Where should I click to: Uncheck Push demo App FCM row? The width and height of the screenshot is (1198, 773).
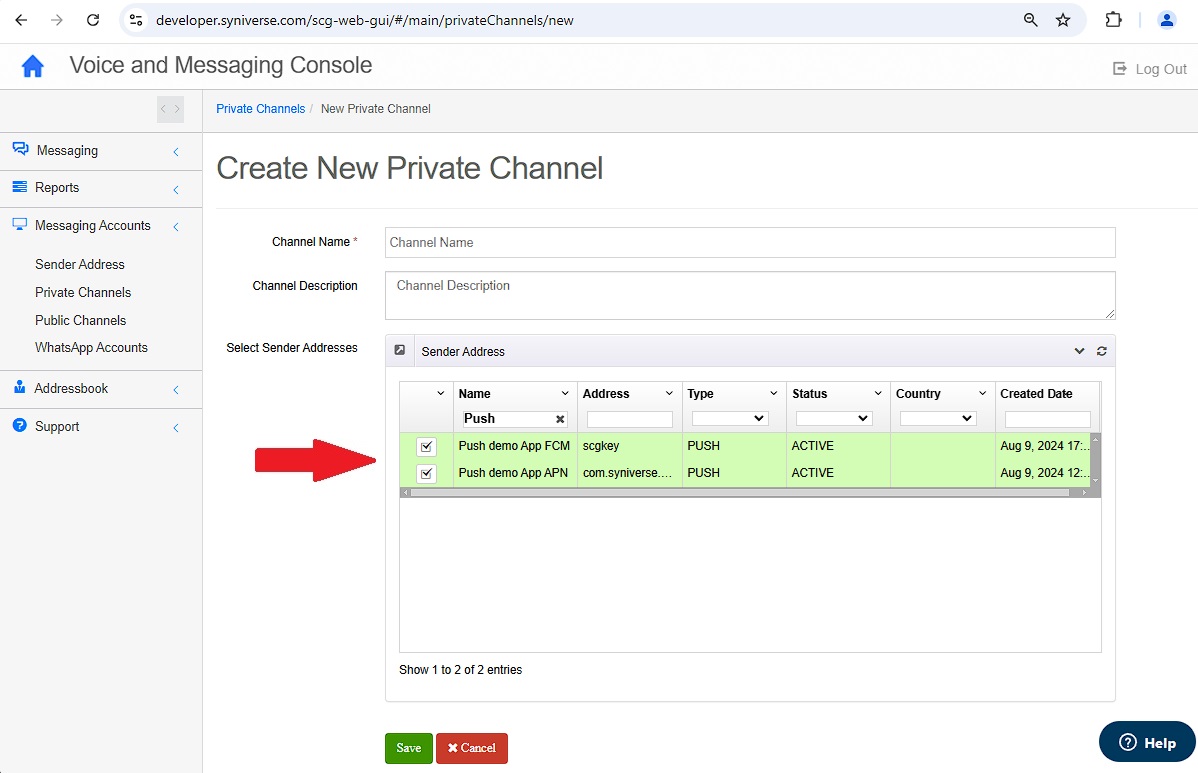(x=426, y=446)
